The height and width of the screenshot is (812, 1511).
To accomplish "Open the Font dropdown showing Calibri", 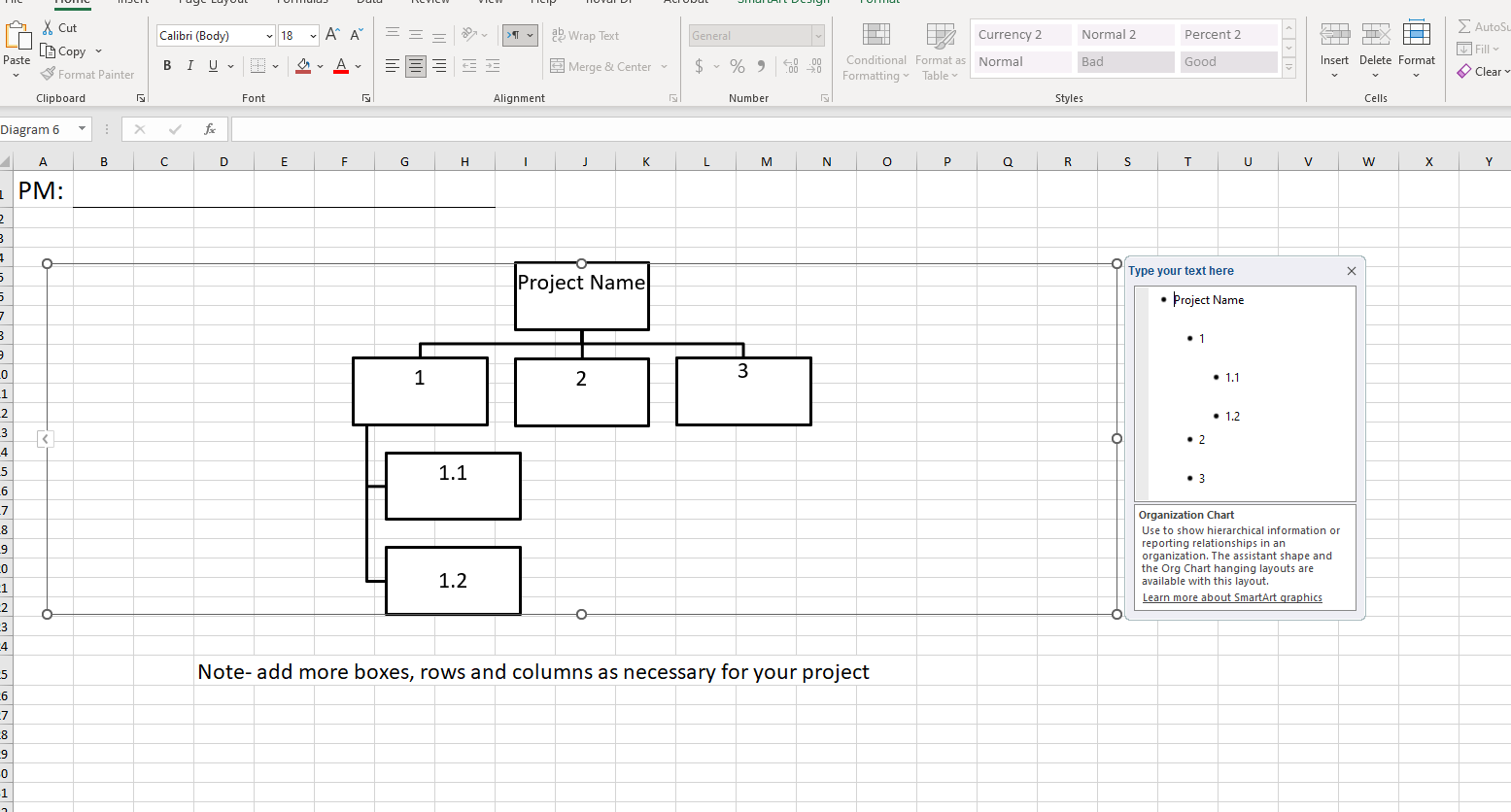I will tap(269, 35).
